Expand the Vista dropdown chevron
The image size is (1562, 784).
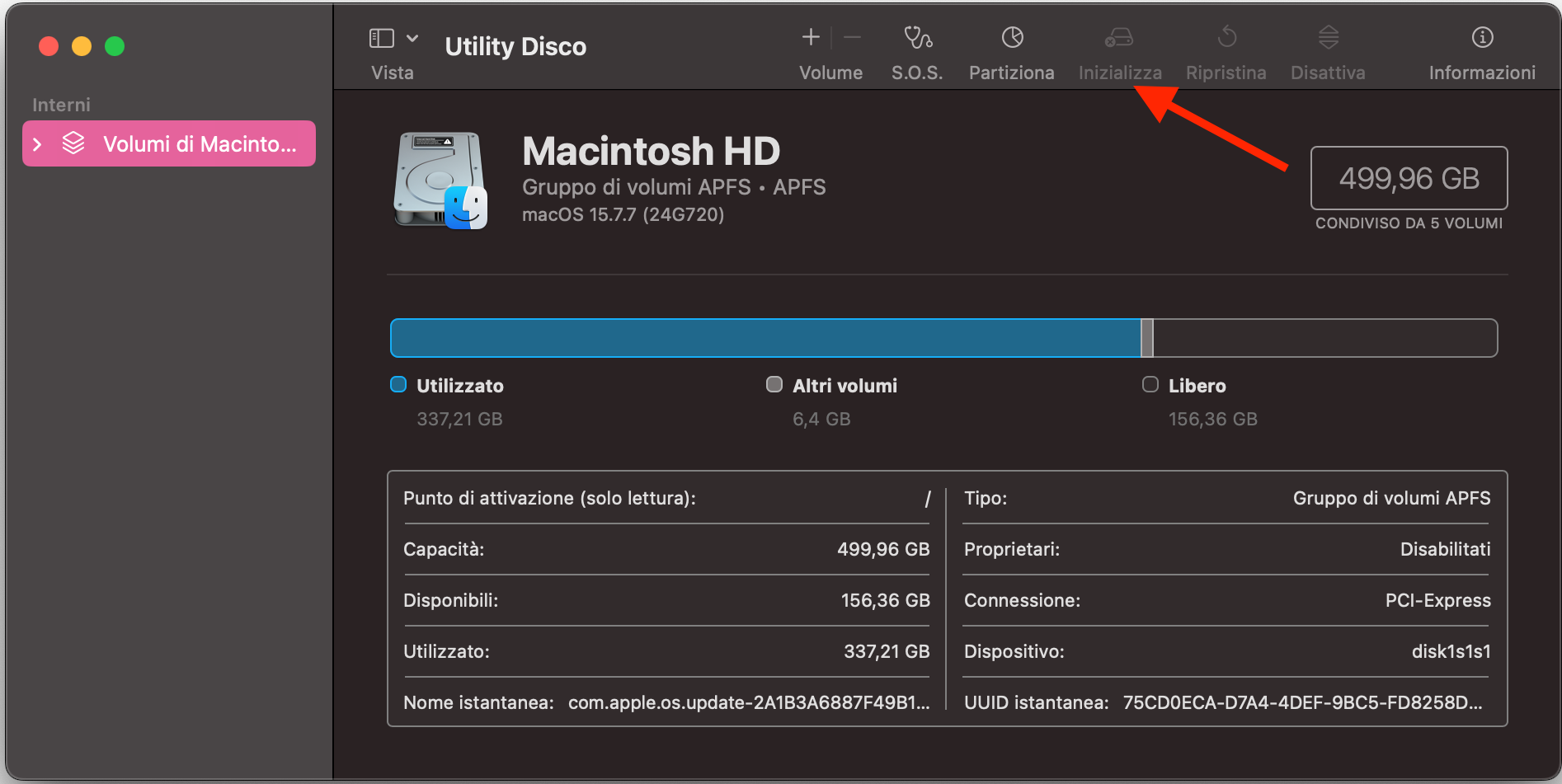(412, 38)
